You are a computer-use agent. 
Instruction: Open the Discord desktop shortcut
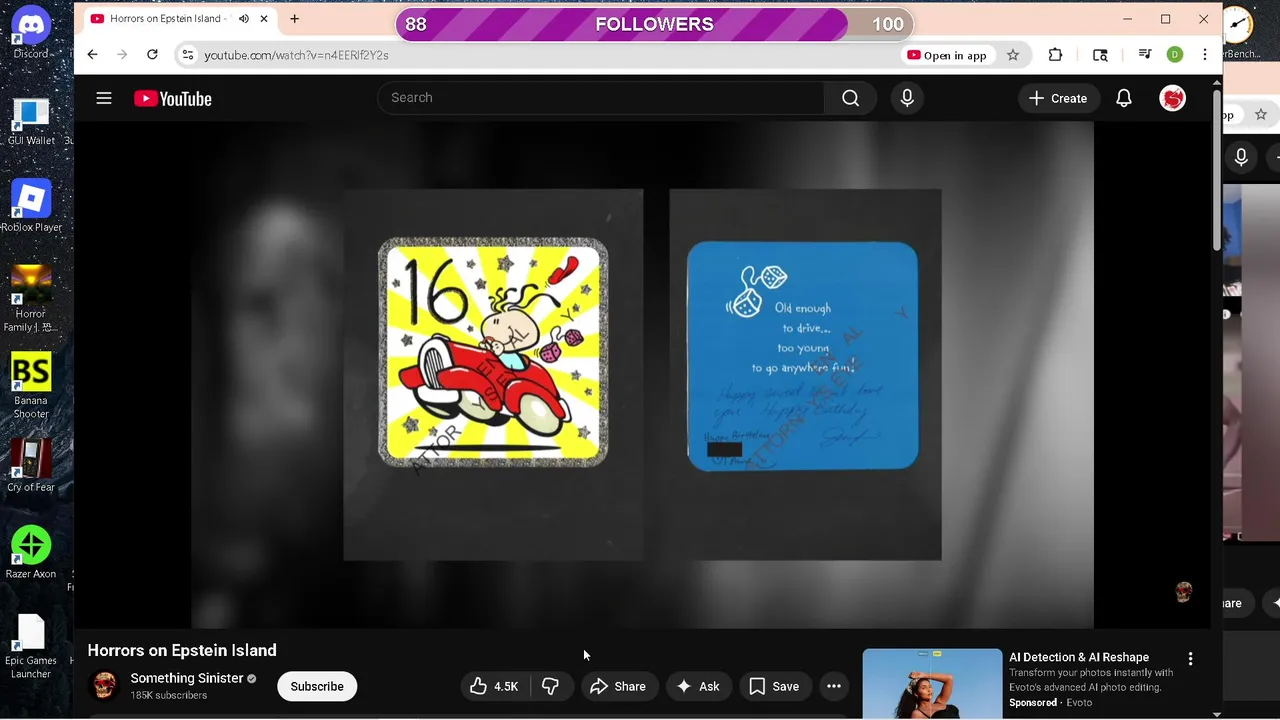31,30
